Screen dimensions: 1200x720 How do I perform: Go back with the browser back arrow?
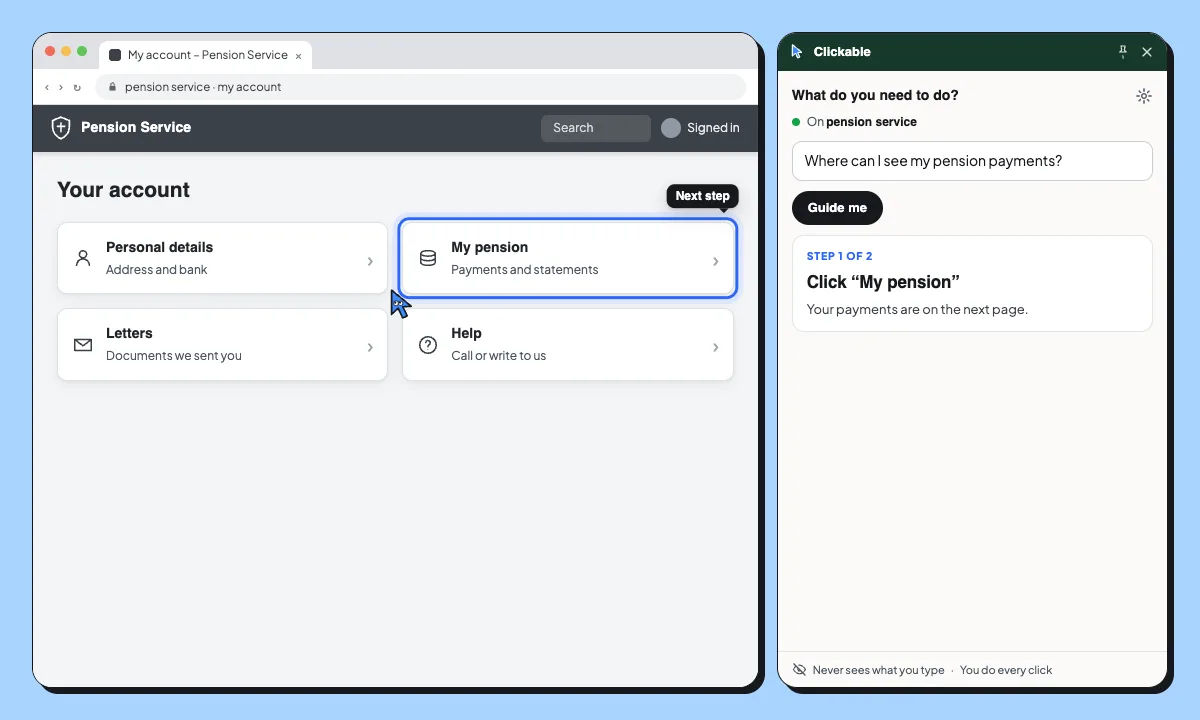point(47,87)
